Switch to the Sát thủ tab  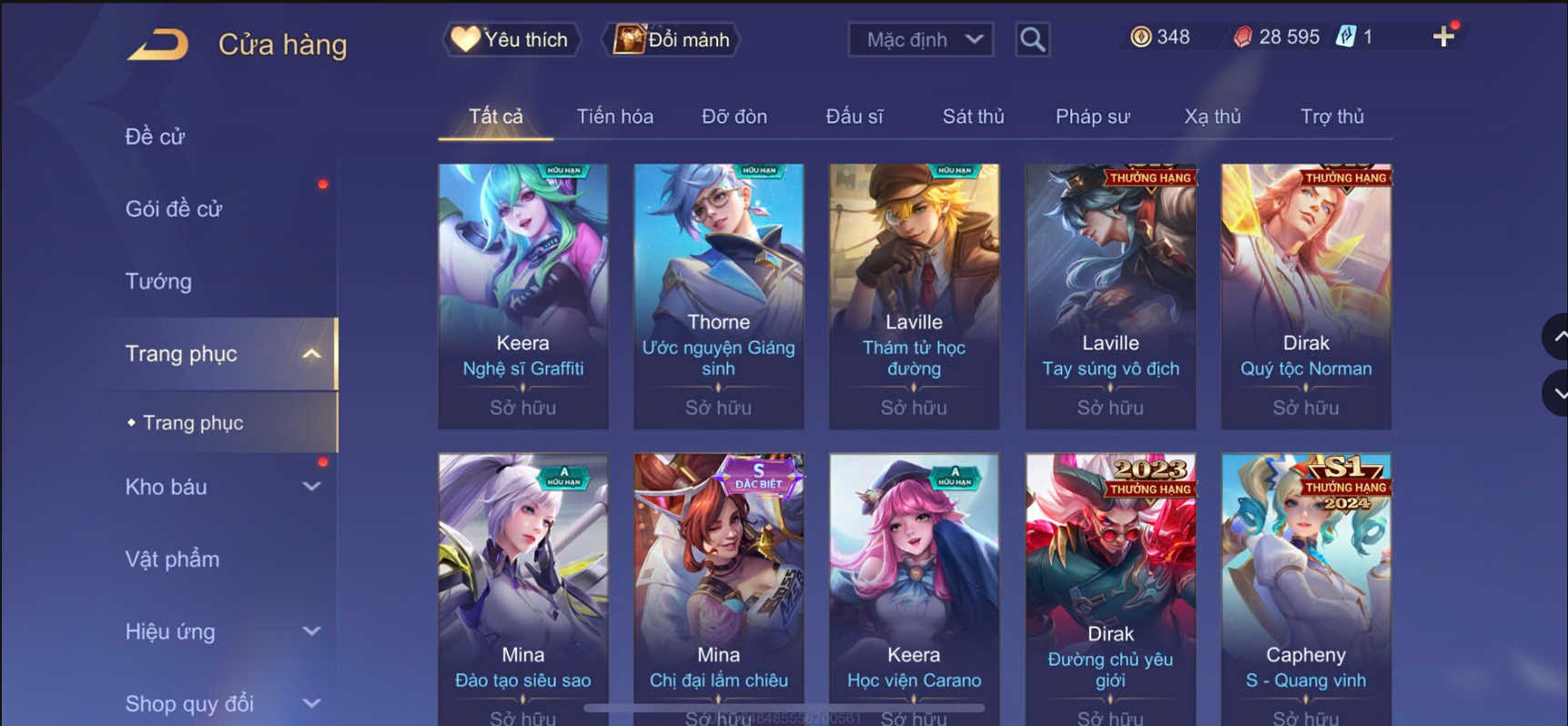[x=973, y=116]
